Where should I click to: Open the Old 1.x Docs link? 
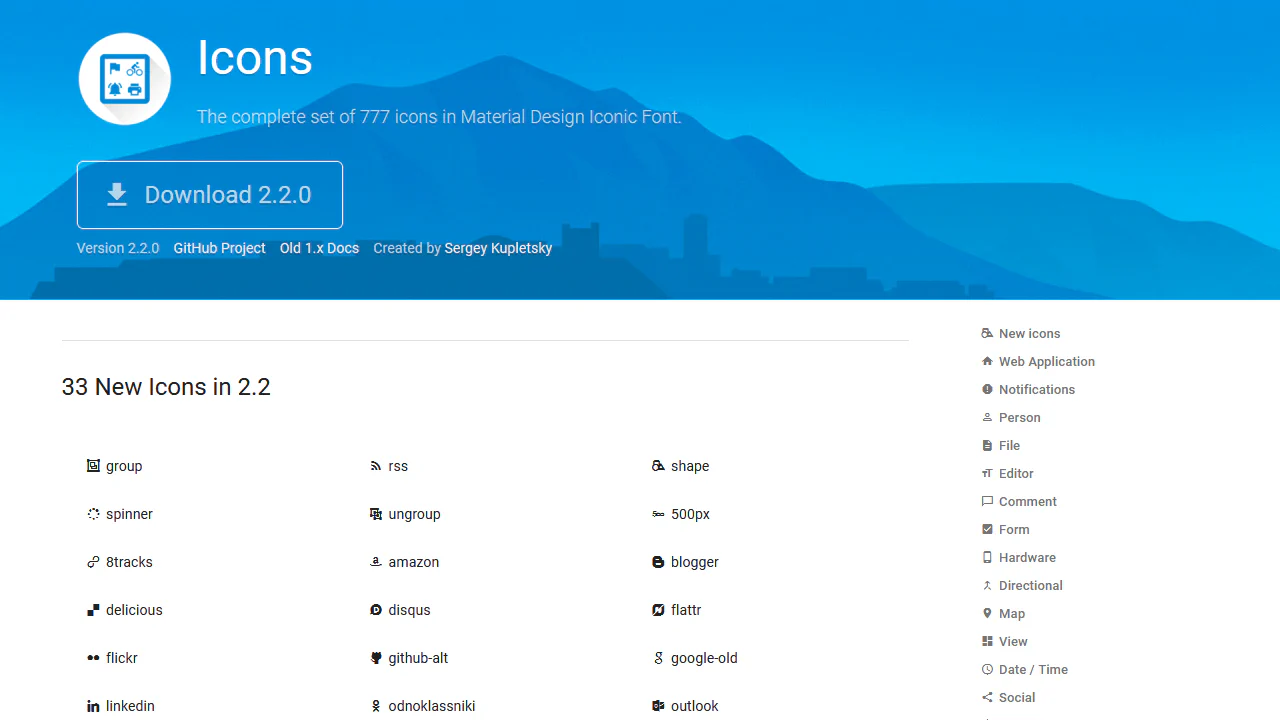coord(319,248)
